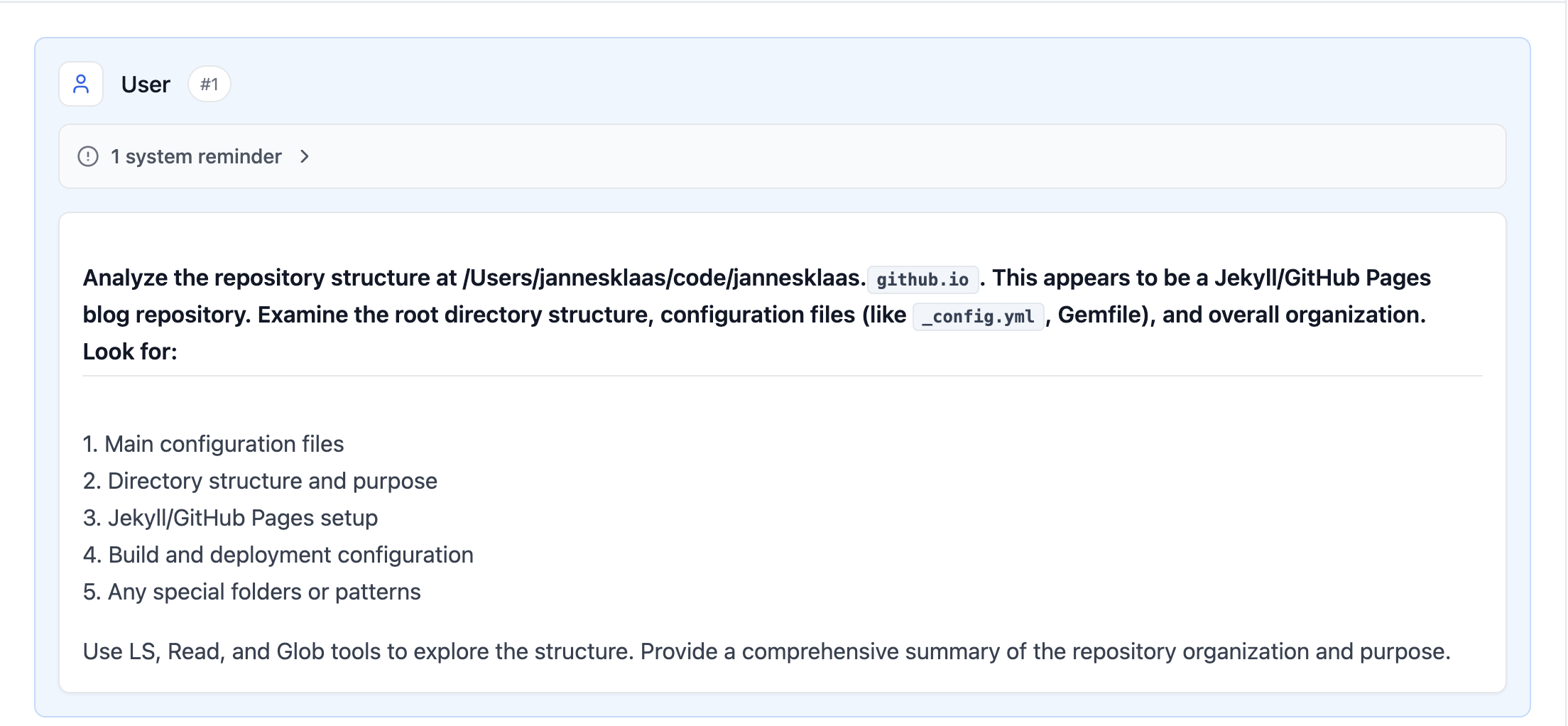Expand the system reminder bar
Screen dimensions: 1568x726
tap(782, 156)
